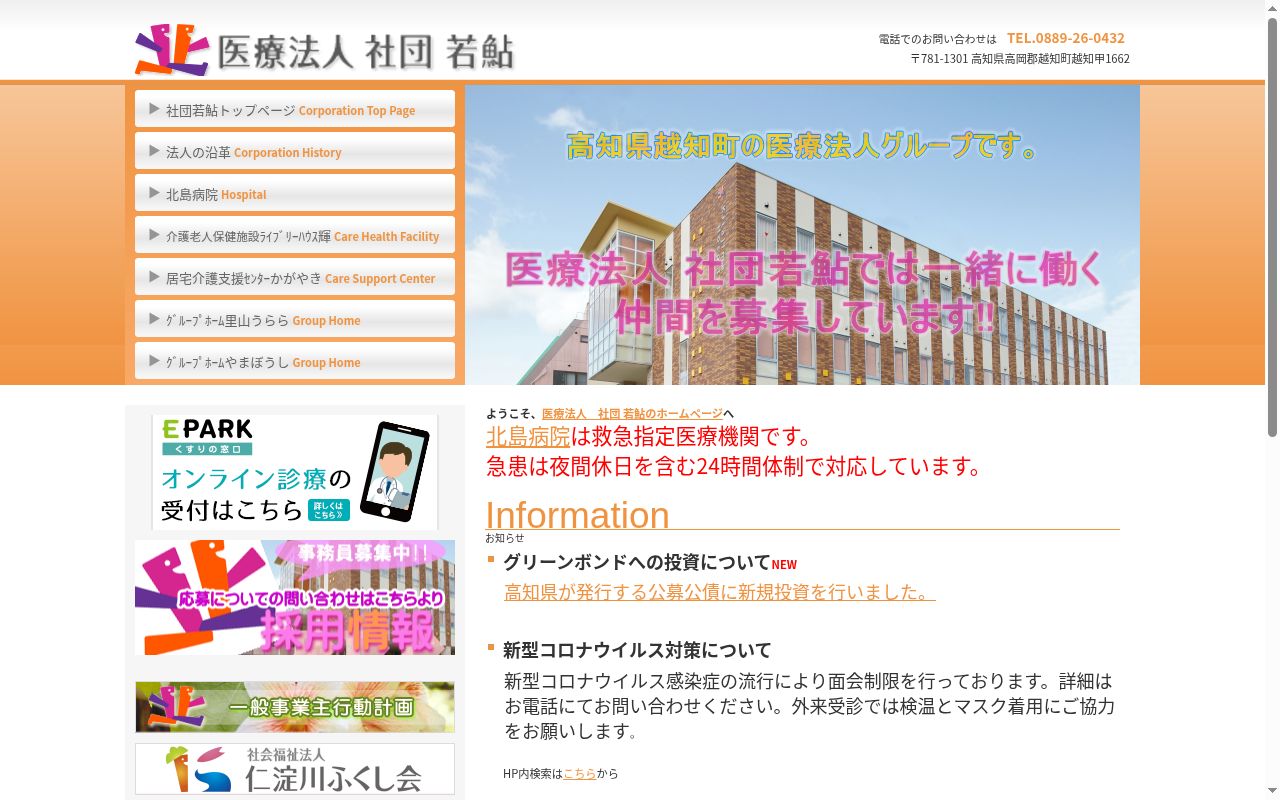Click the Information heading
Viewport: 1280px width, 800px height.
[578, 515]
